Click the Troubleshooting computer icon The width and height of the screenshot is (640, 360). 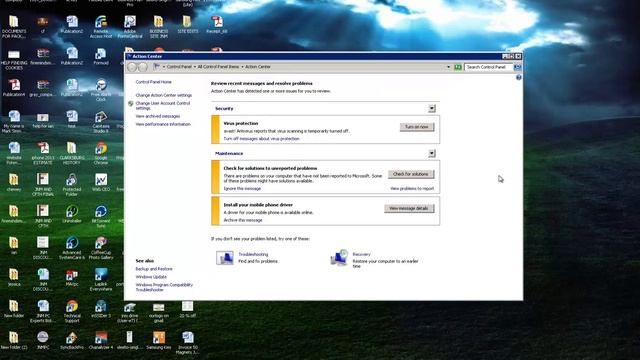coord(224,258)
